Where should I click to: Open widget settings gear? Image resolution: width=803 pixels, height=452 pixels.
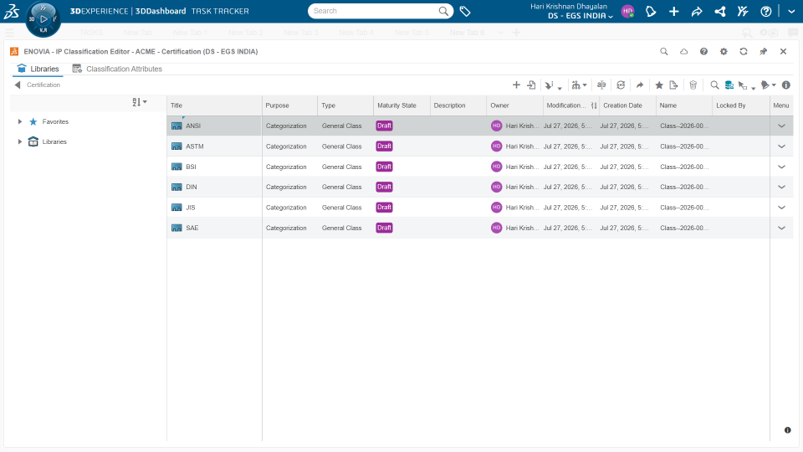(x=724, y=51)
